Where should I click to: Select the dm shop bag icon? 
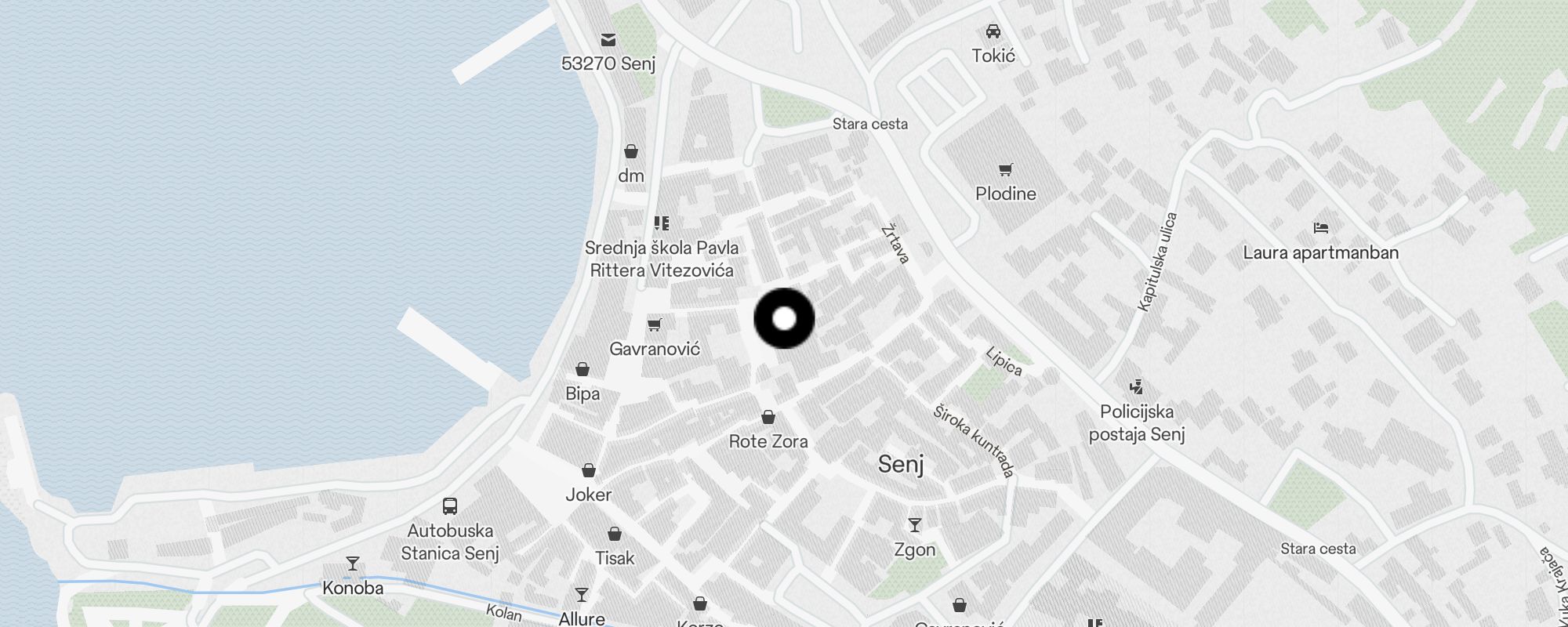tap(631, 151)
